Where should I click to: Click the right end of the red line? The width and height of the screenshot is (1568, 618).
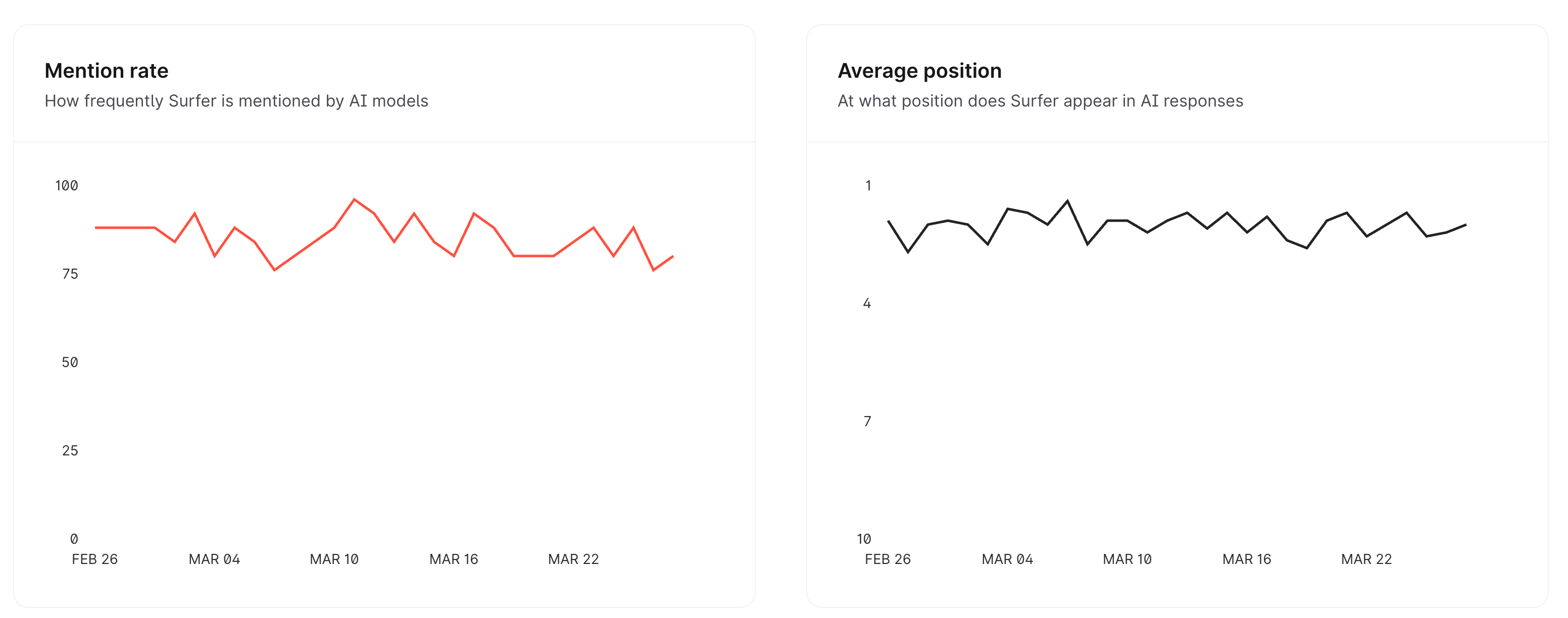point(672,256)
